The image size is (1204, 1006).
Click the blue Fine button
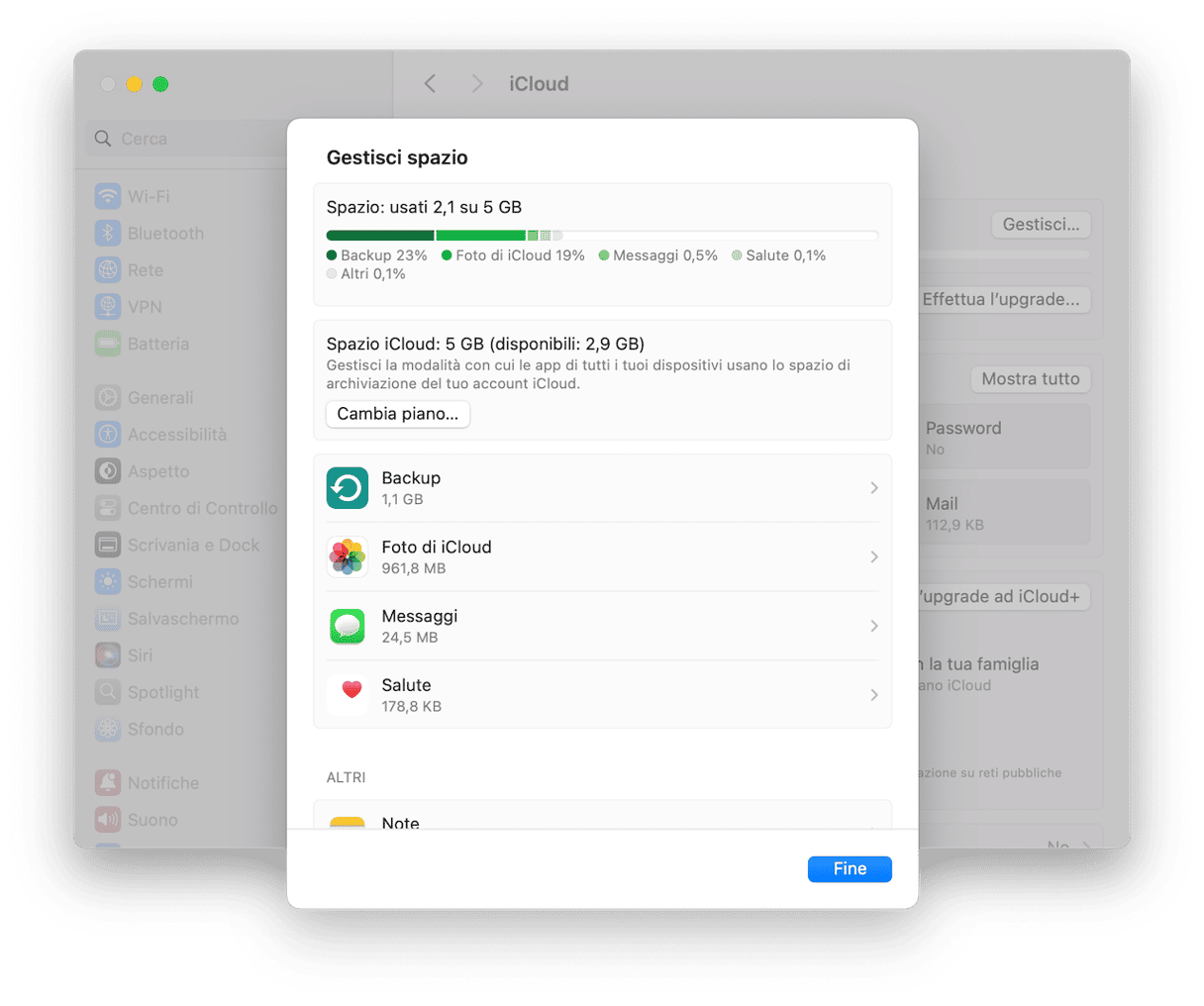850,868
